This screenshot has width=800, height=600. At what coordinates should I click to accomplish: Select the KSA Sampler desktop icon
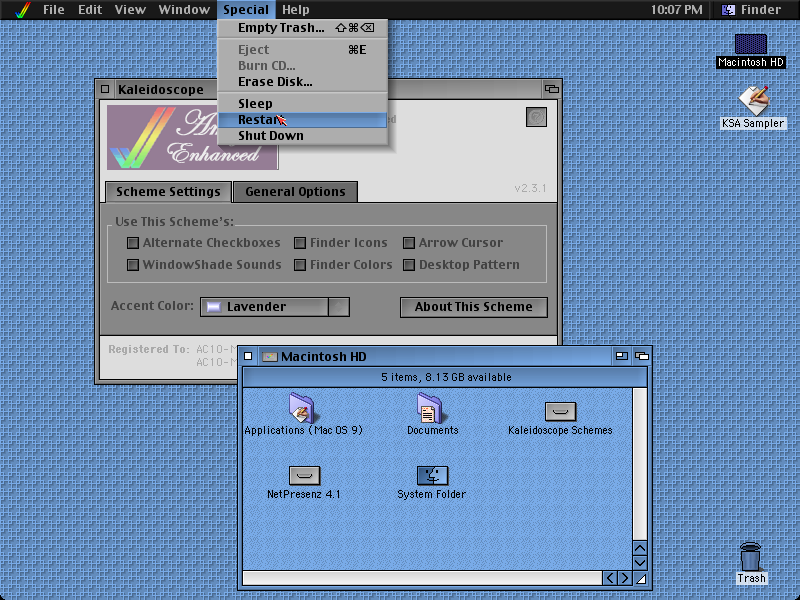click(x=753, y=101)
